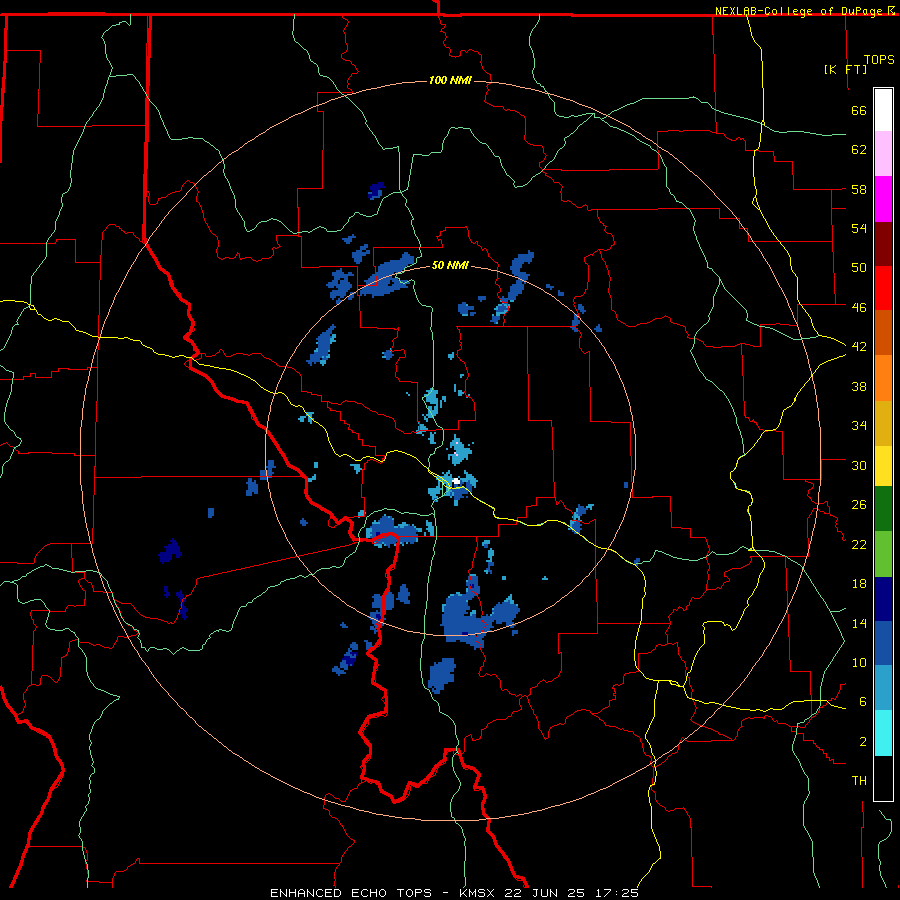The width and height of the screenshot is (900, 900).
Task: Click the light pink swatch on the legend
Action: (883, 153)
